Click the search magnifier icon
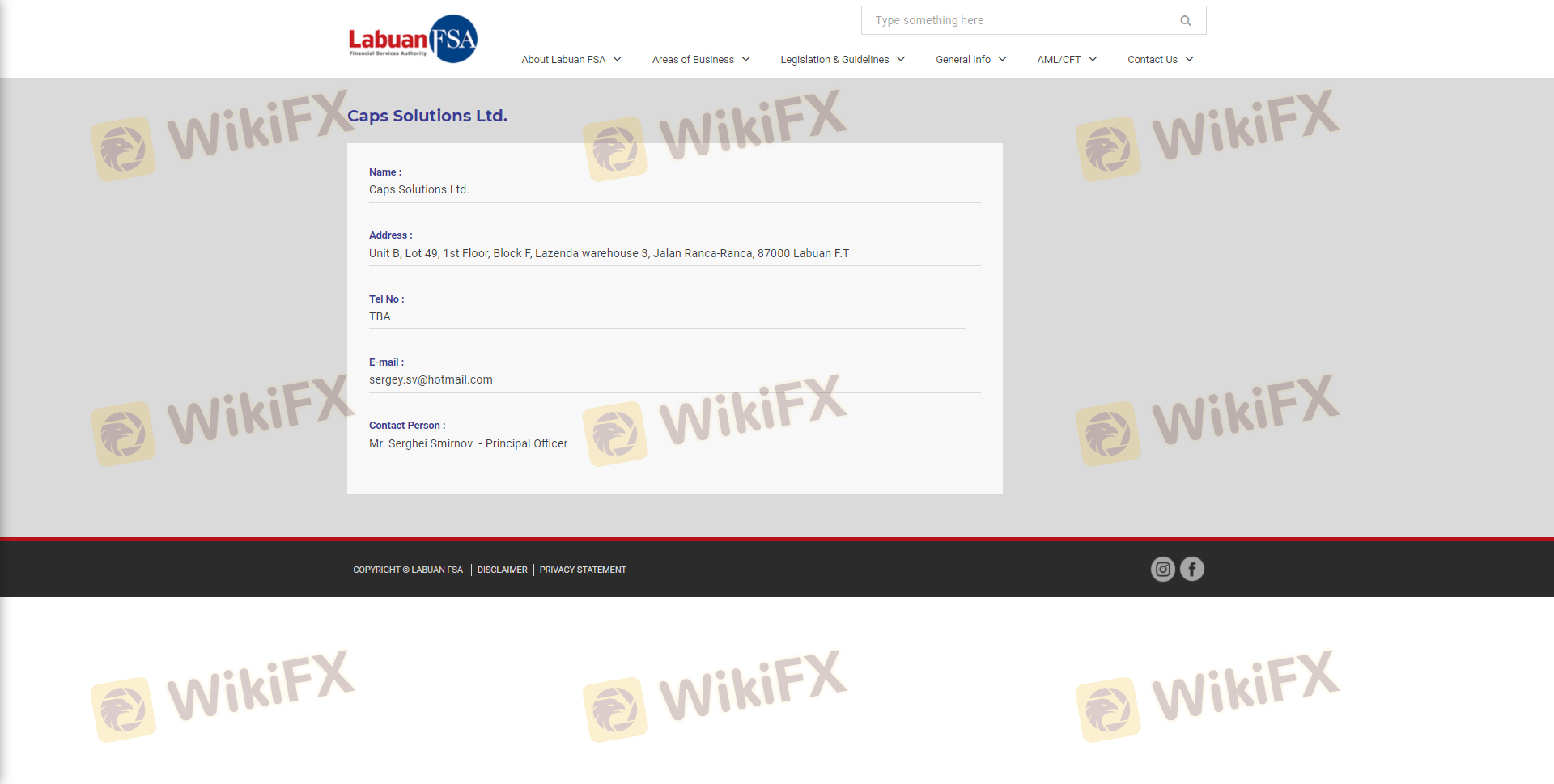 point(1185,21)
